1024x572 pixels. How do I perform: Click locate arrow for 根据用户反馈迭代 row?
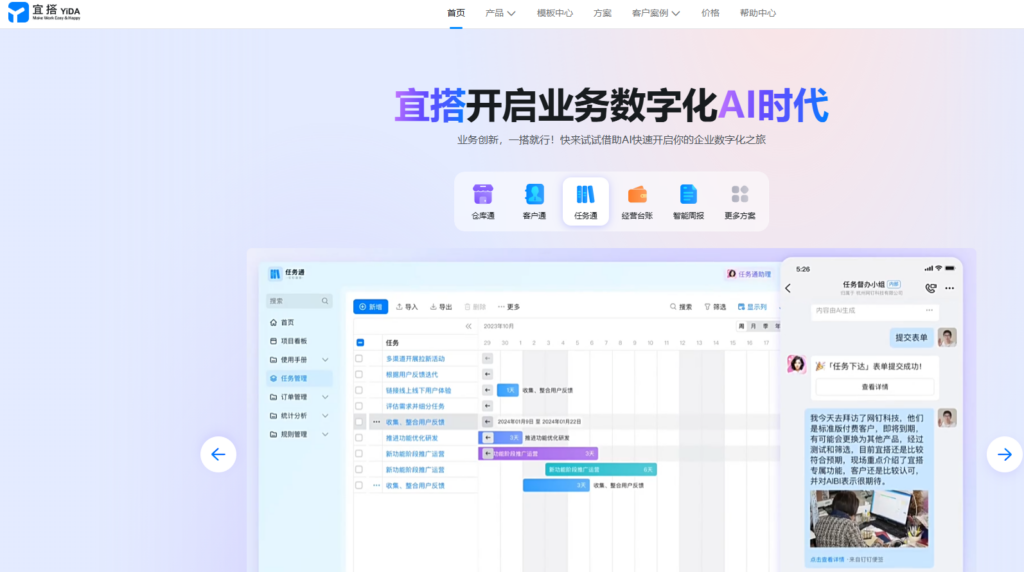(x=487, y=374)
